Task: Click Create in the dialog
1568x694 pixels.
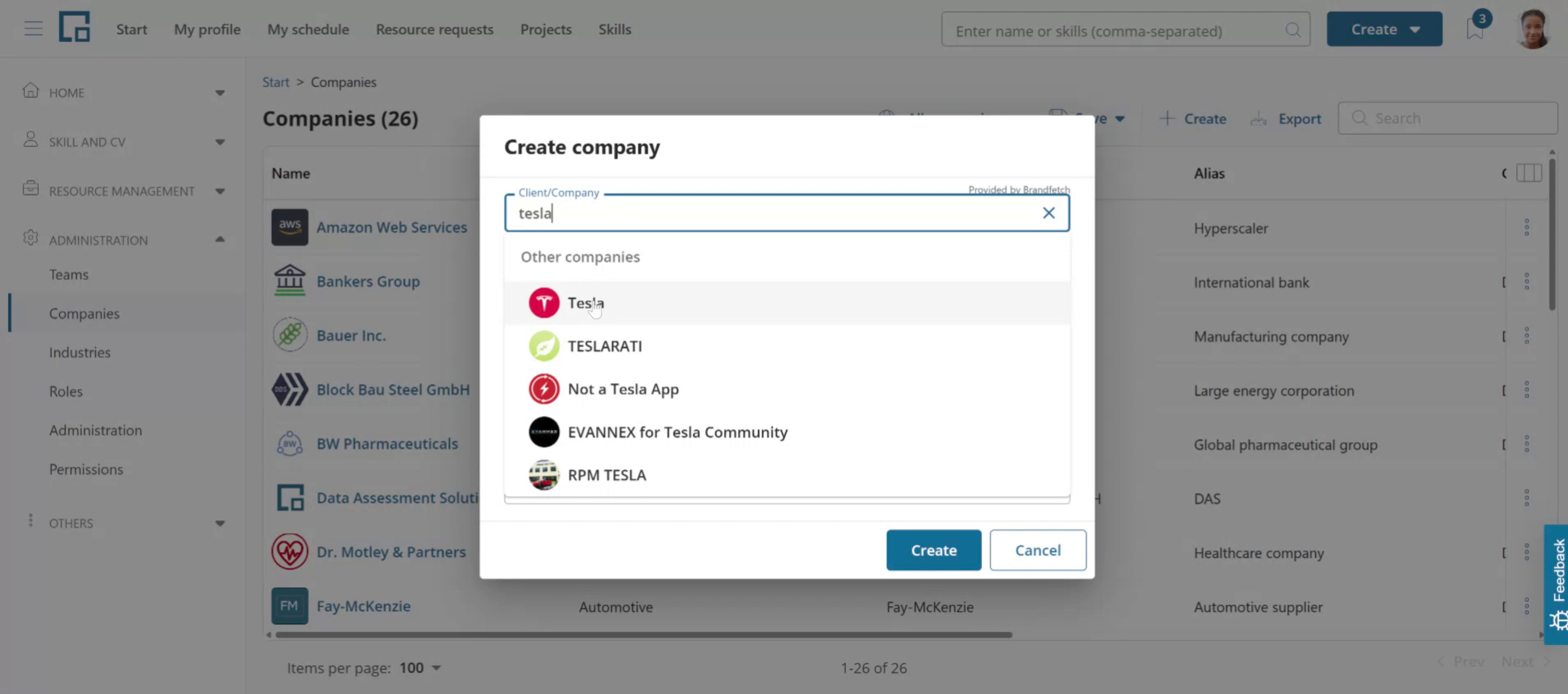Action: tap(934, 550)
